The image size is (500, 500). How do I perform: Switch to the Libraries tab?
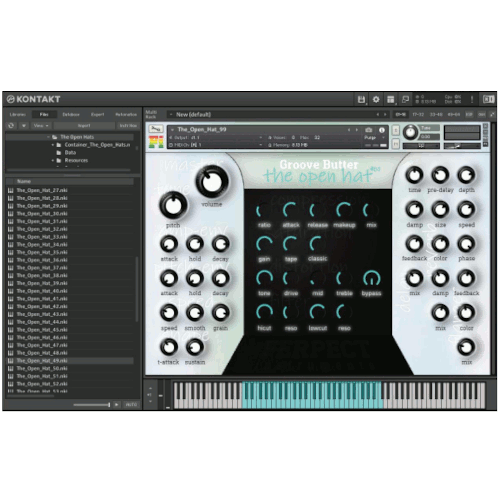click(18, 114)
